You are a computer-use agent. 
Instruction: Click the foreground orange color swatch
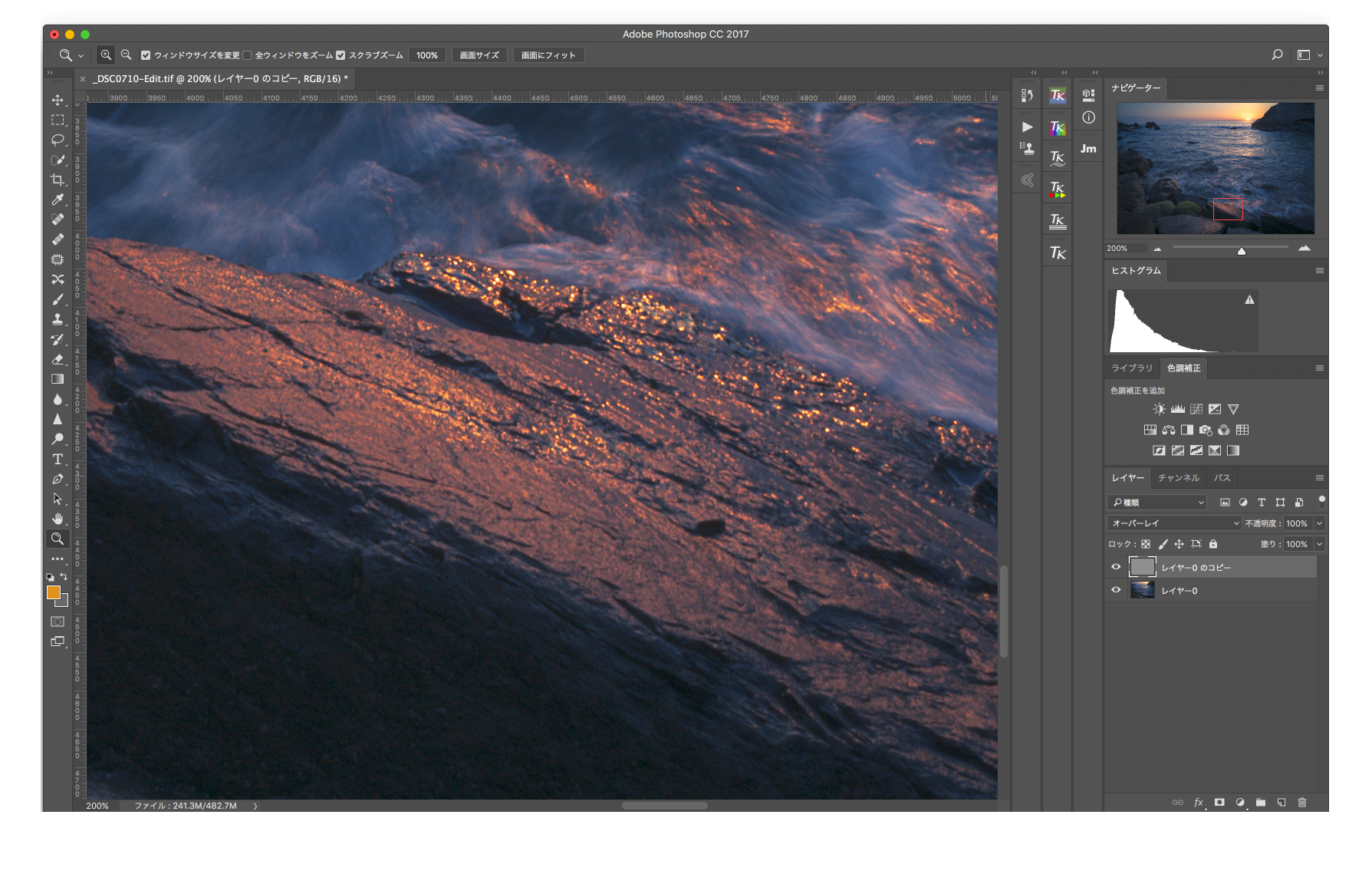pos(53,592)
